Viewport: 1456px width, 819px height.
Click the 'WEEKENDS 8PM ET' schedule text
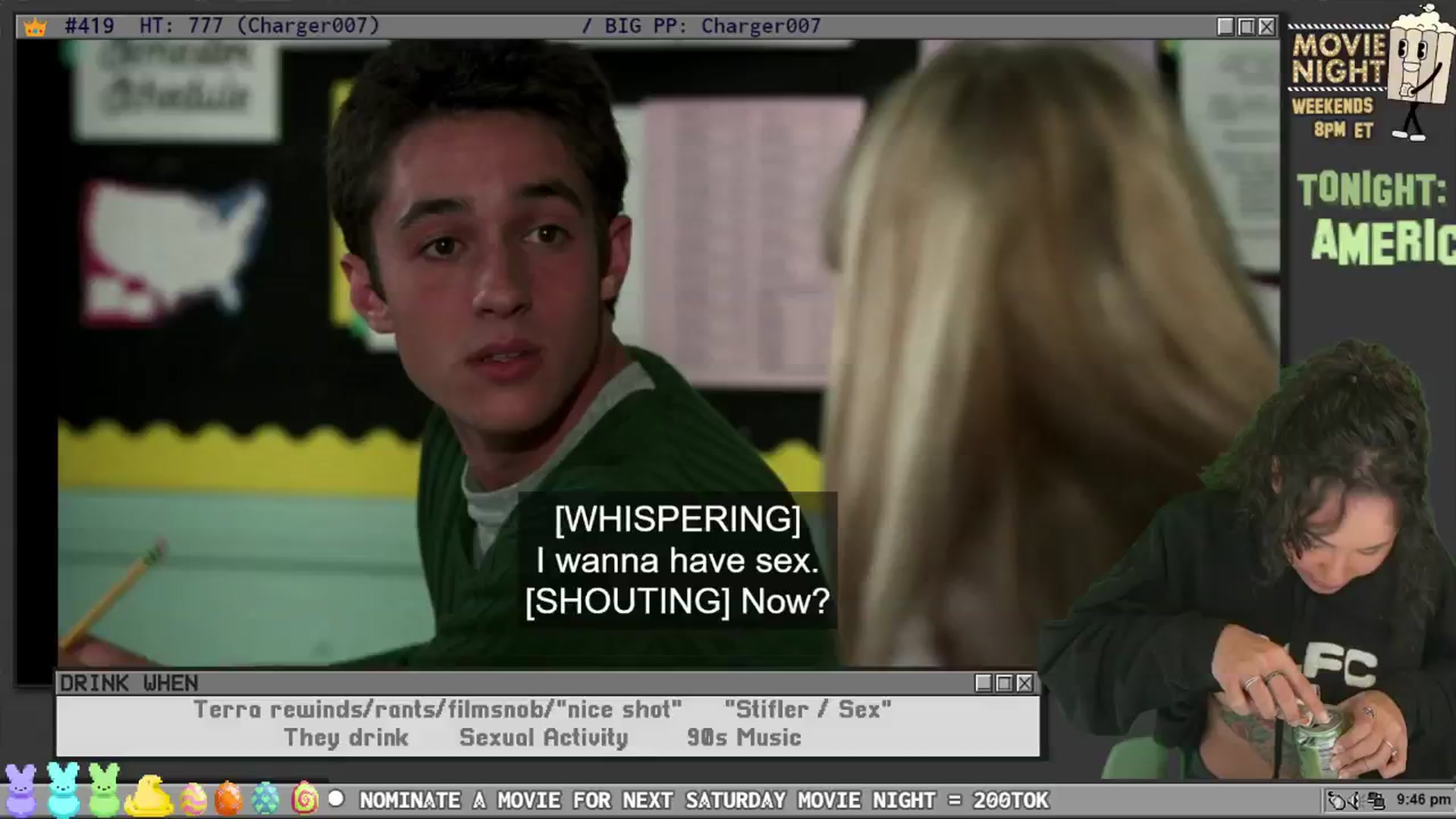click(x=1333, y=118)
